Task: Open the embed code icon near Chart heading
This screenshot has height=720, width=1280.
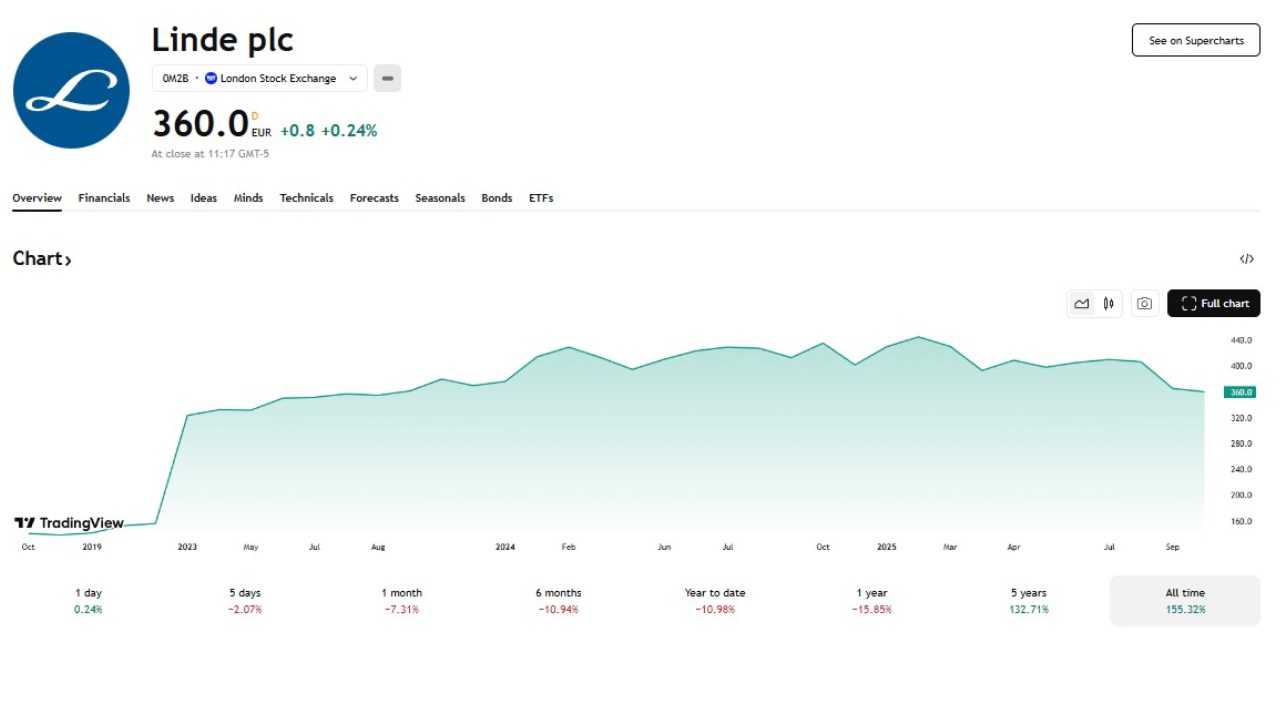Action: point(1247,258)
